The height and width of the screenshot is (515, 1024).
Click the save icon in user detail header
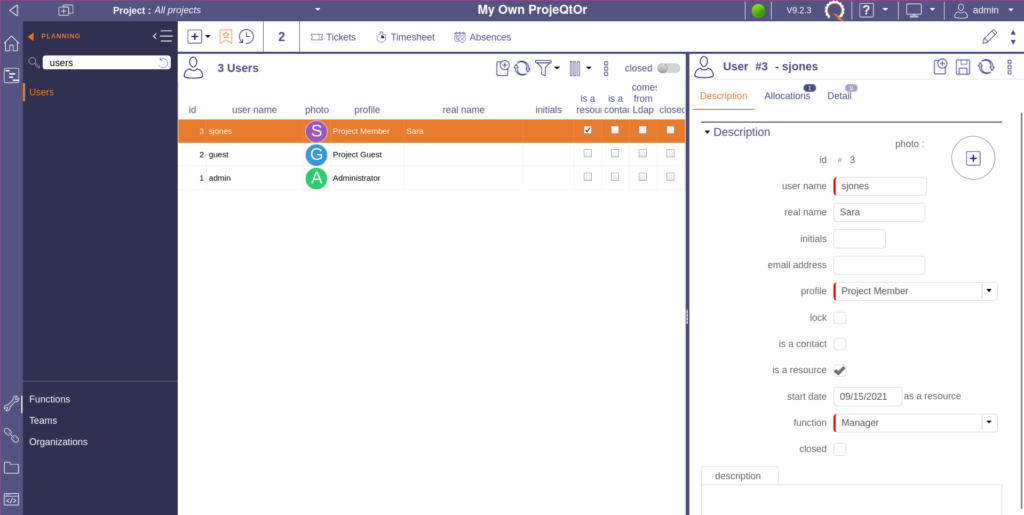click(x=963, y=67)
